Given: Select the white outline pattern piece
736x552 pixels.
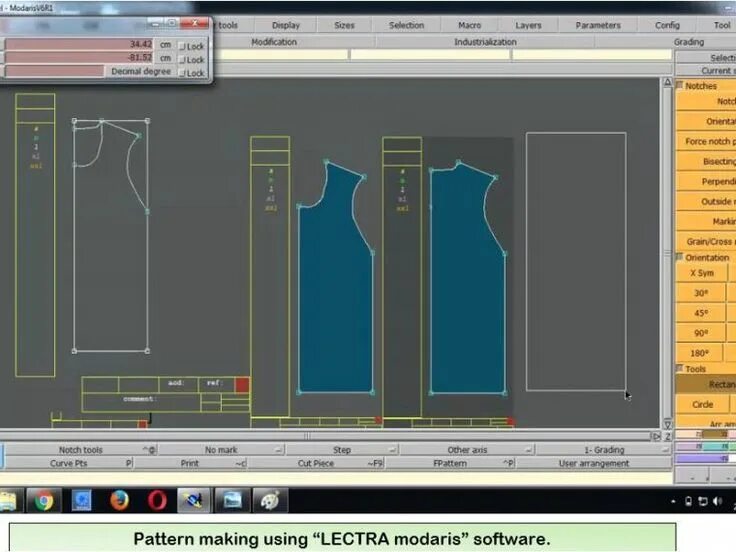Looking at the screenshot, I should pos(111,235).
